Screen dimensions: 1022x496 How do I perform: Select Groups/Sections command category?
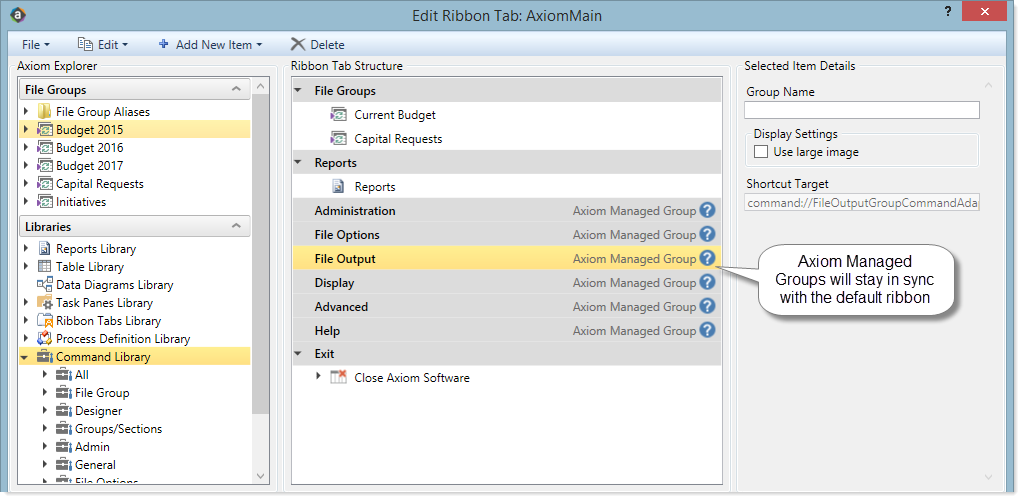(119, 429)
